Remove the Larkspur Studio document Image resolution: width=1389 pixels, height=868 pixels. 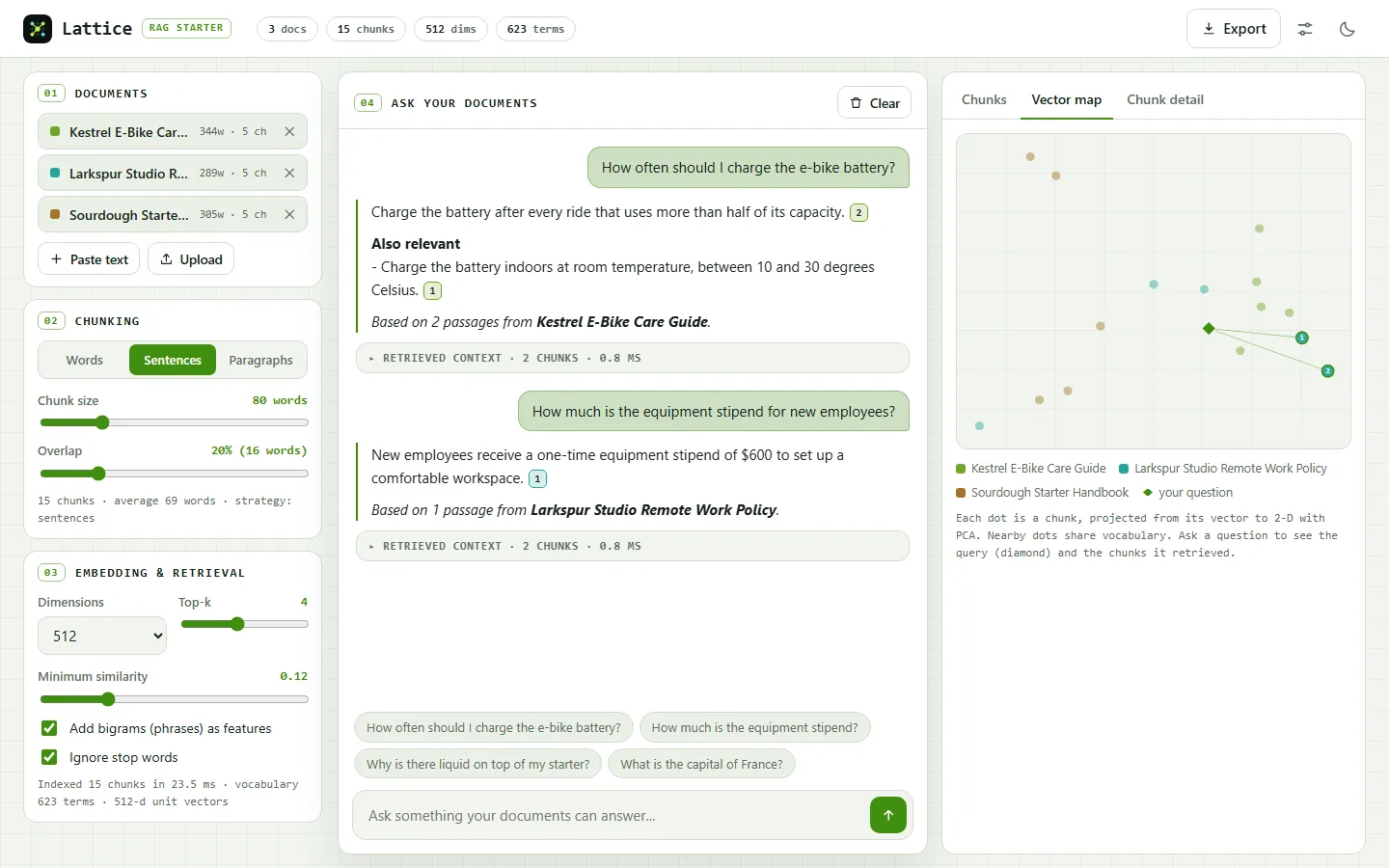289,173
